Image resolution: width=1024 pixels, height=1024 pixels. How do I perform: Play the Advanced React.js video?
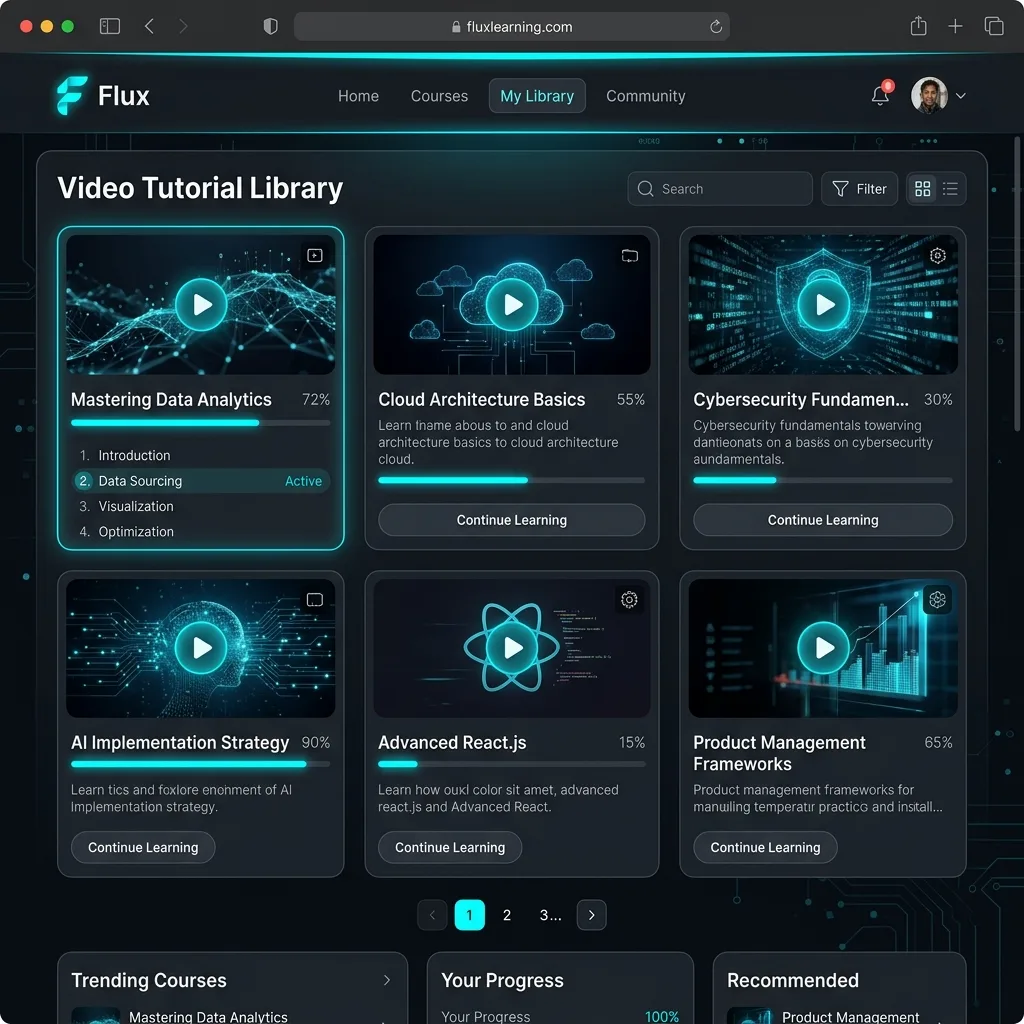pyautogui.click(x=512, y=647)
